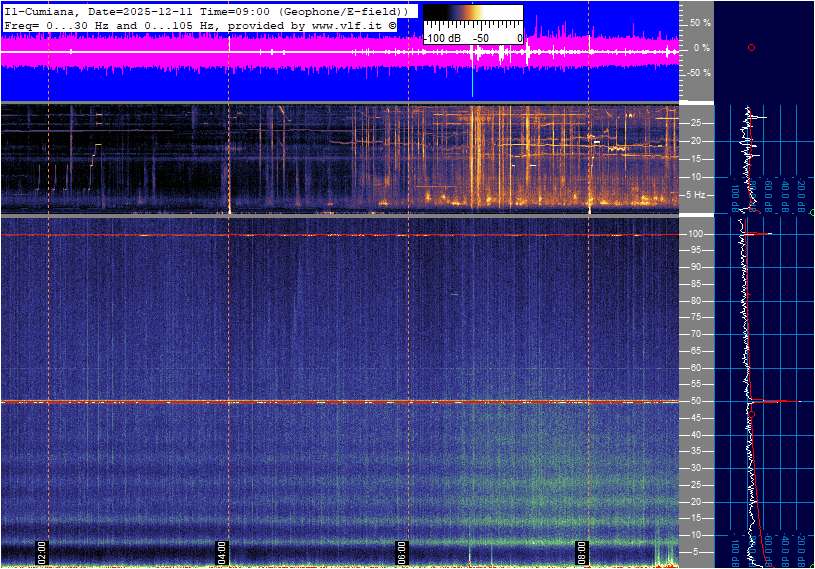Click the -50 % amplitude axis label
The height and width of the screenshot is (569, 815).
pyautogui.click(x=698, y=72)
